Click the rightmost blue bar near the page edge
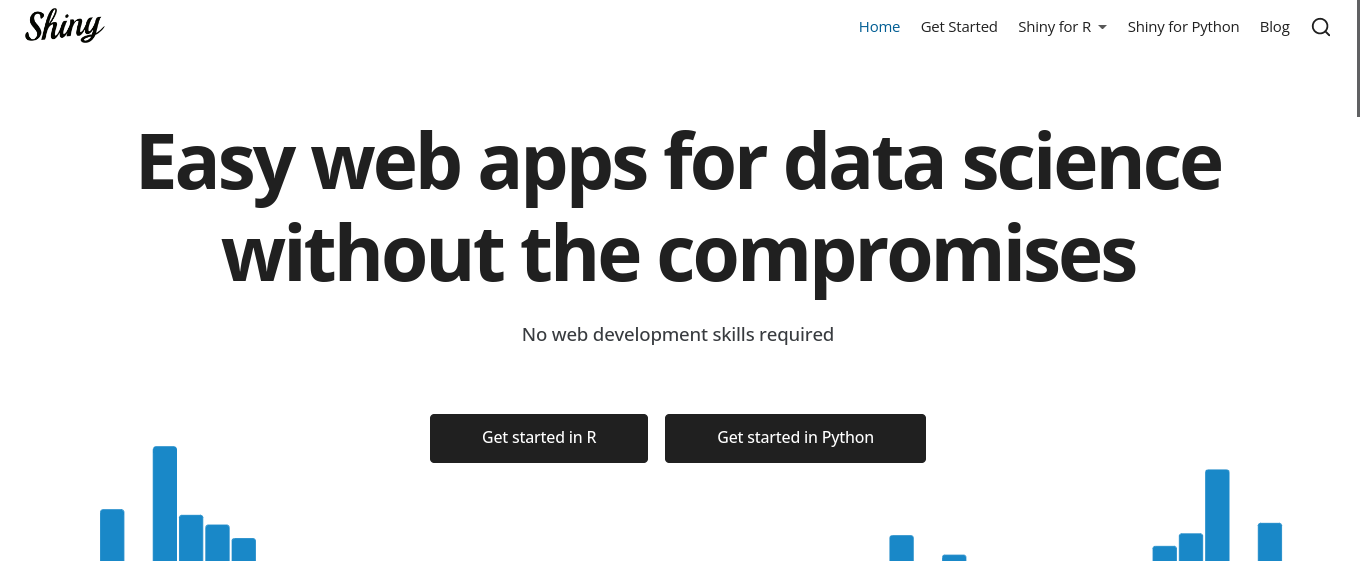Image resolution: width=1360 pixels, height=561 pixels. point(1270,542)
